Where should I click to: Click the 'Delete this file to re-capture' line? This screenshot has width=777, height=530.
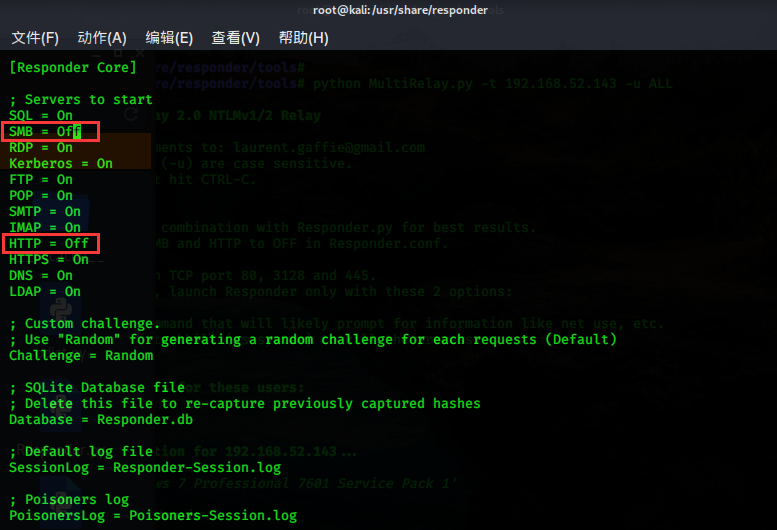(245, 404)
